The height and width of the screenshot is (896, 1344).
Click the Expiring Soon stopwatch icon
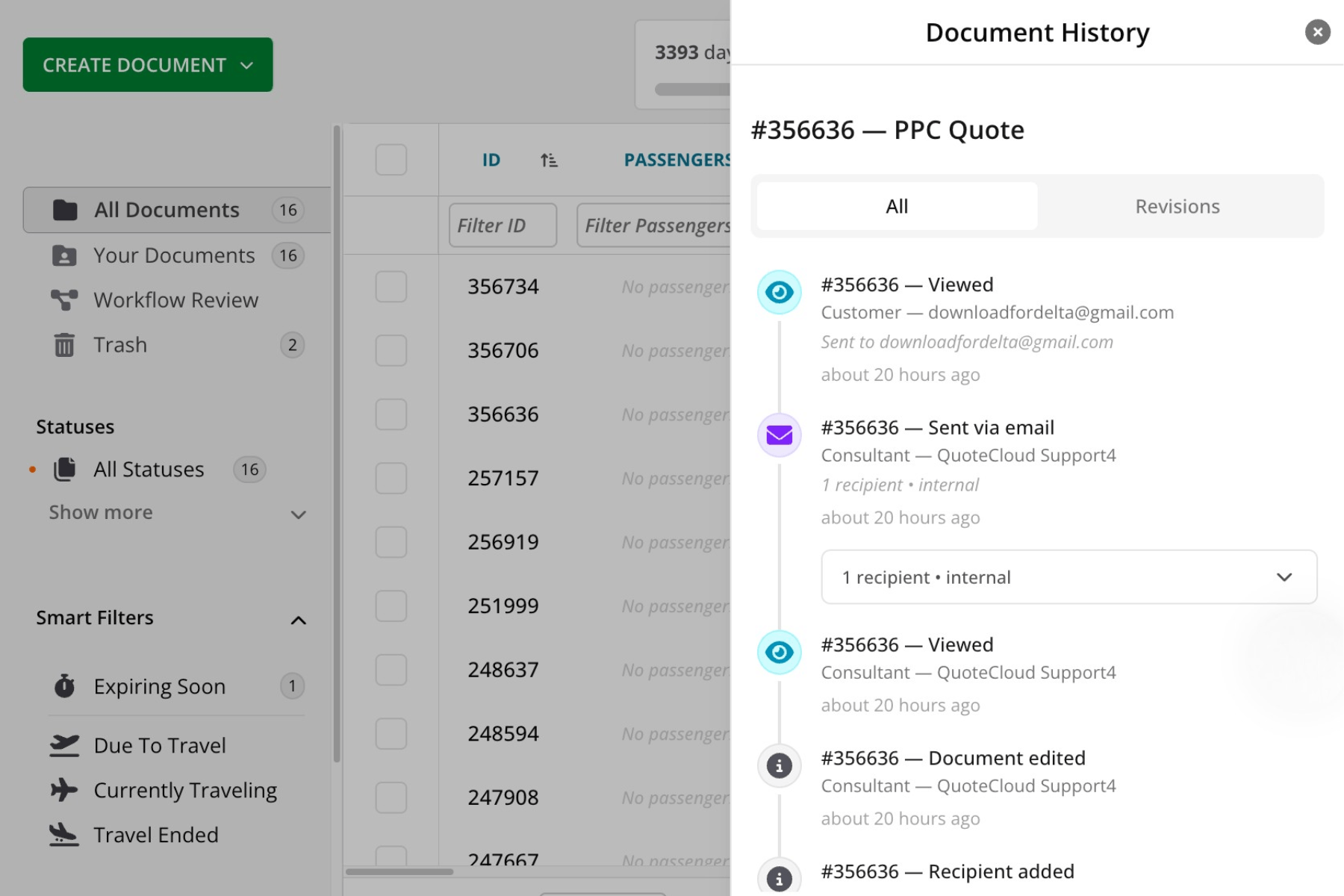click(x=65, y=686)
